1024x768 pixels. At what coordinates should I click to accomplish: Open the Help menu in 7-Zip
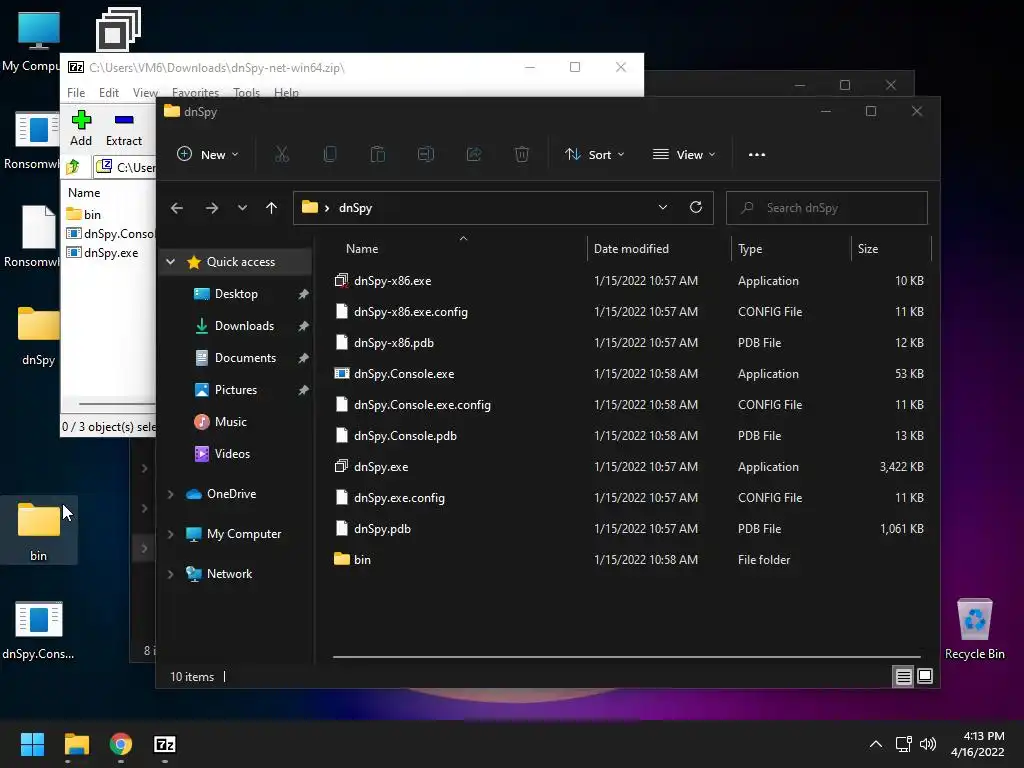point(286,93)
